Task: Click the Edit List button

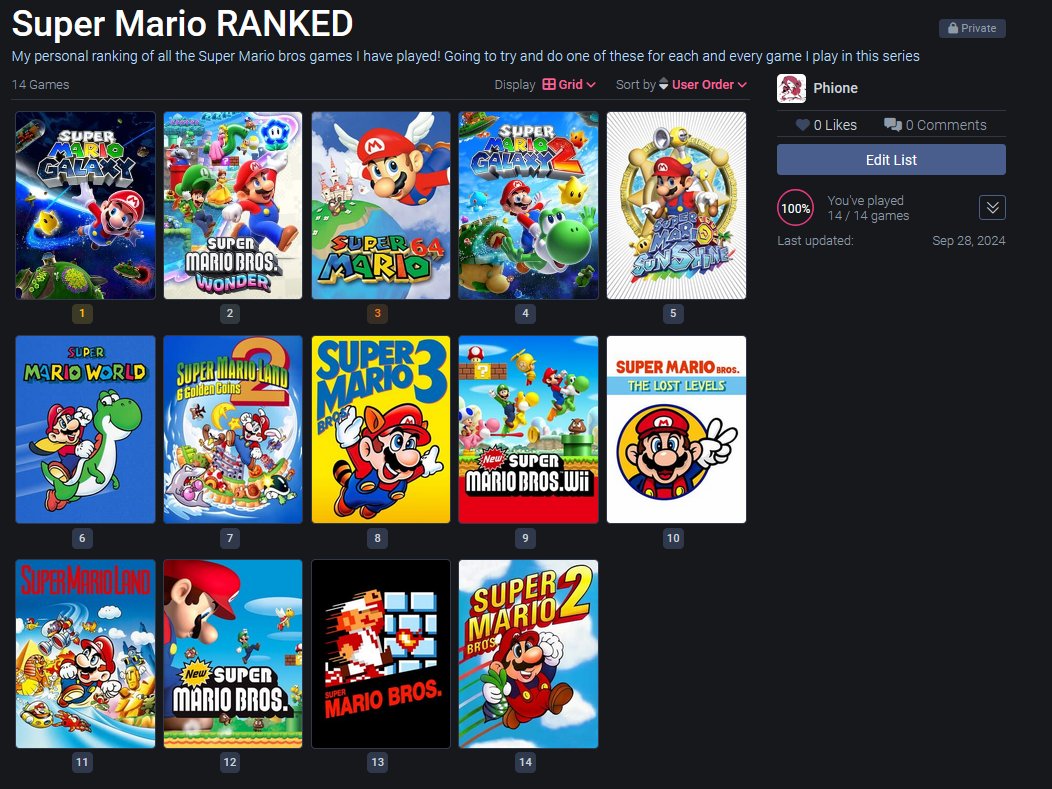Action: click(x=891, y=160)
